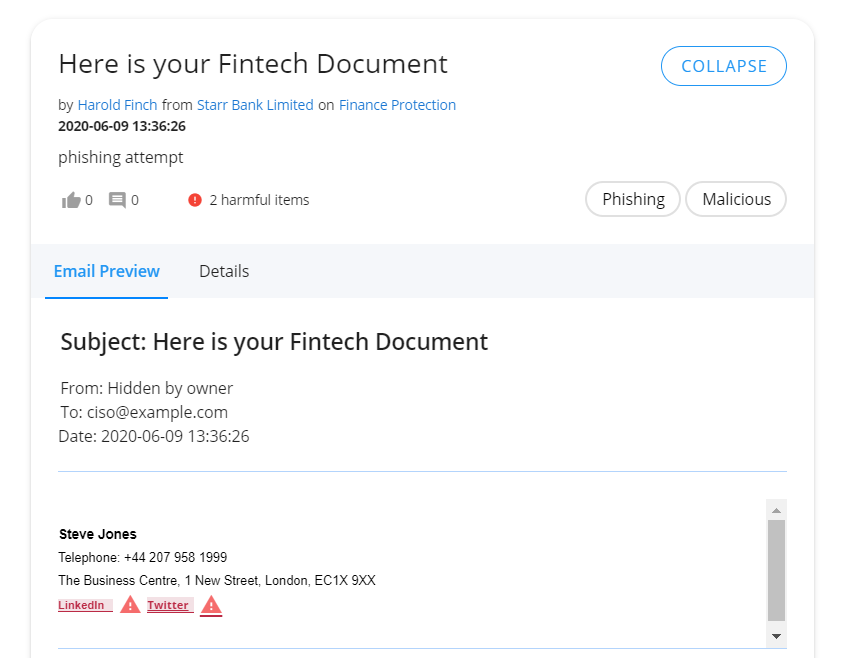
Task: Click the email preview scrollbar up arrow
Action: coord(776,510)
